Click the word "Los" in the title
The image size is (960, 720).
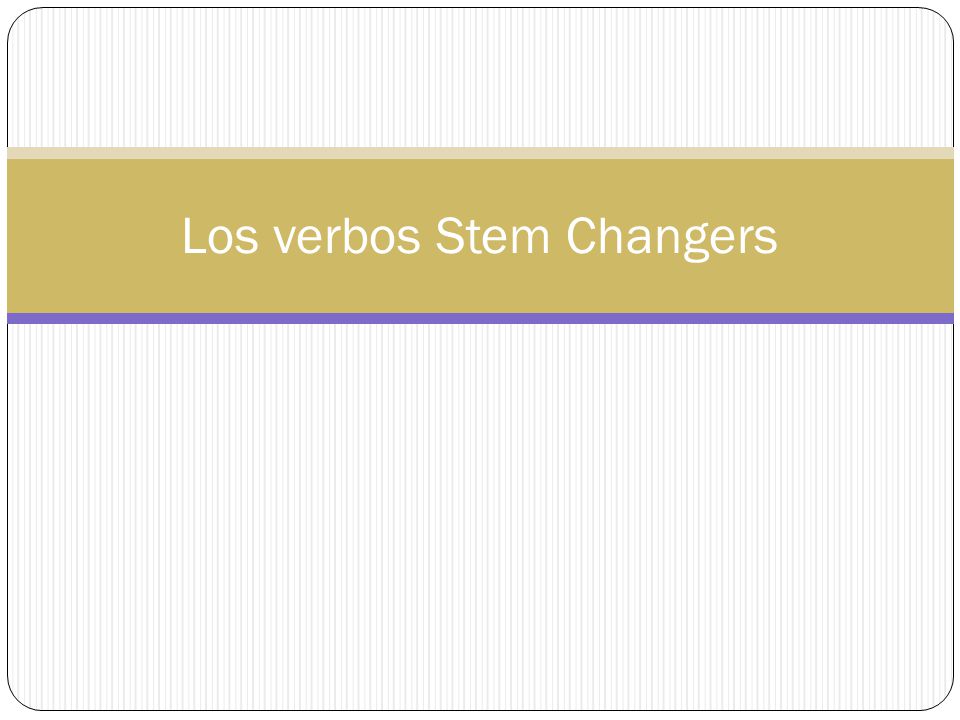click(x=220, y=236)
